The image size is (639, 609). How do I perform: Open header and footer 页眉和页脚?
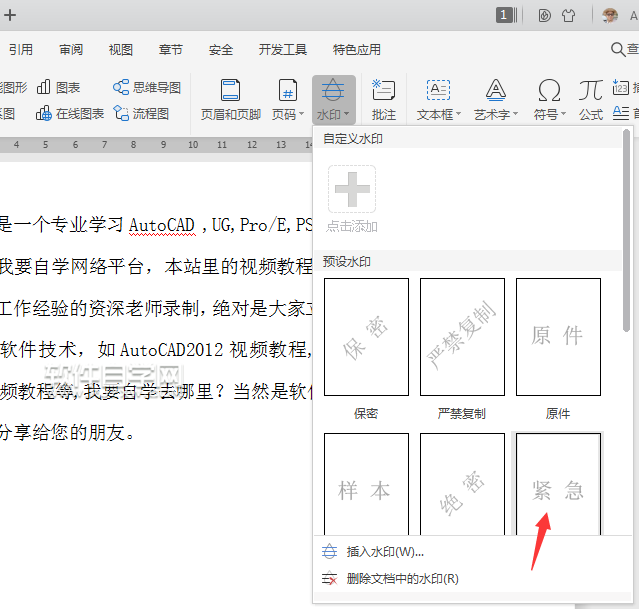point(231,100)
